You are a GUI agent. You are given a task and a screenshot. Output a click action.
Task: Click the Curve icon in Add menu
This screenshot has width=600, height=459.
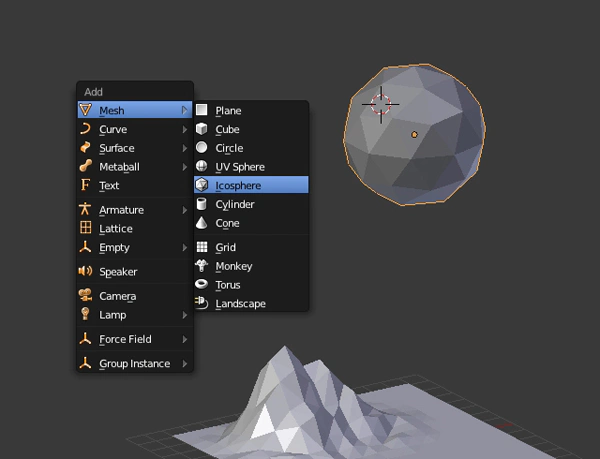click(x=86, y=129)
